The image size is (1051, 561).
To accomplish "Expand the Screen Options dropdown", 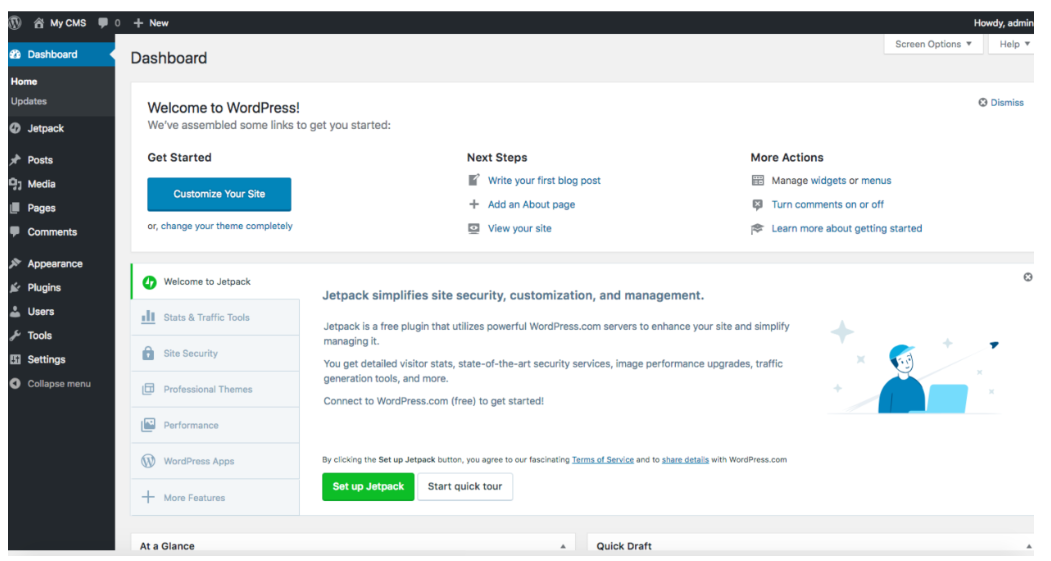I will pyautogui.click(x=933, y=44).
